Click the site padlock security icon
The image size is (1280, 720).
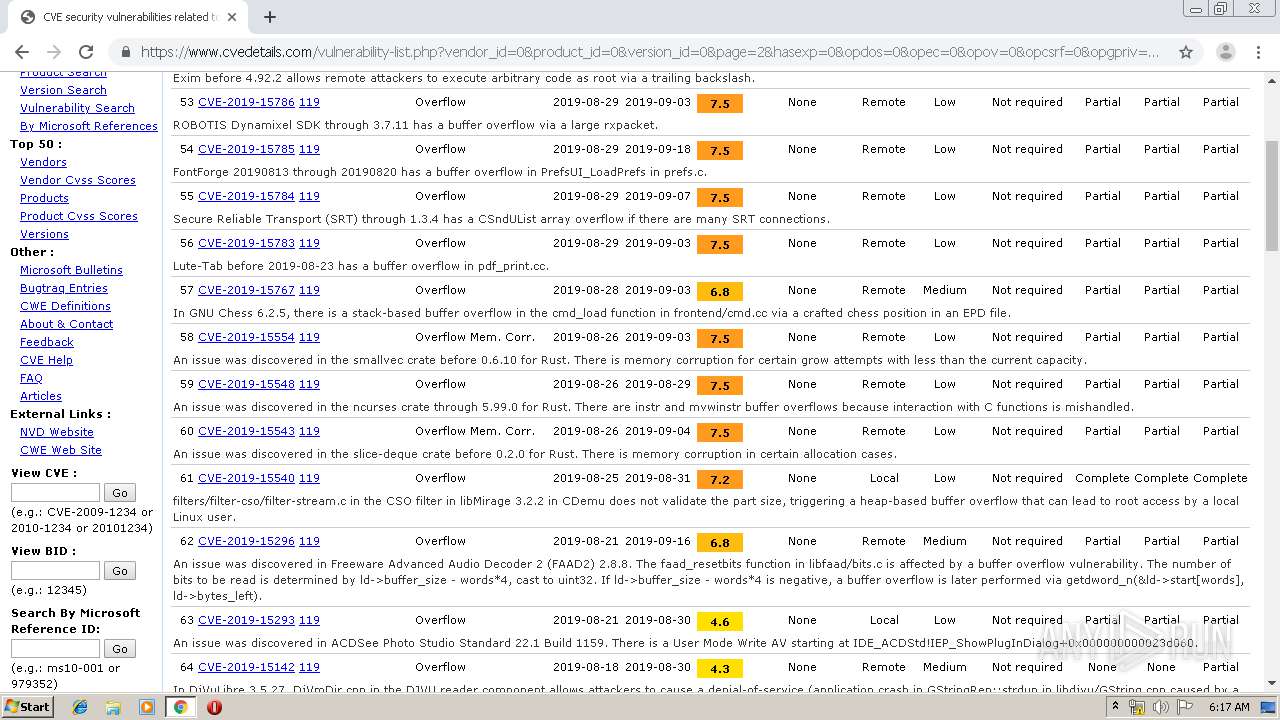tap(125, 52)
